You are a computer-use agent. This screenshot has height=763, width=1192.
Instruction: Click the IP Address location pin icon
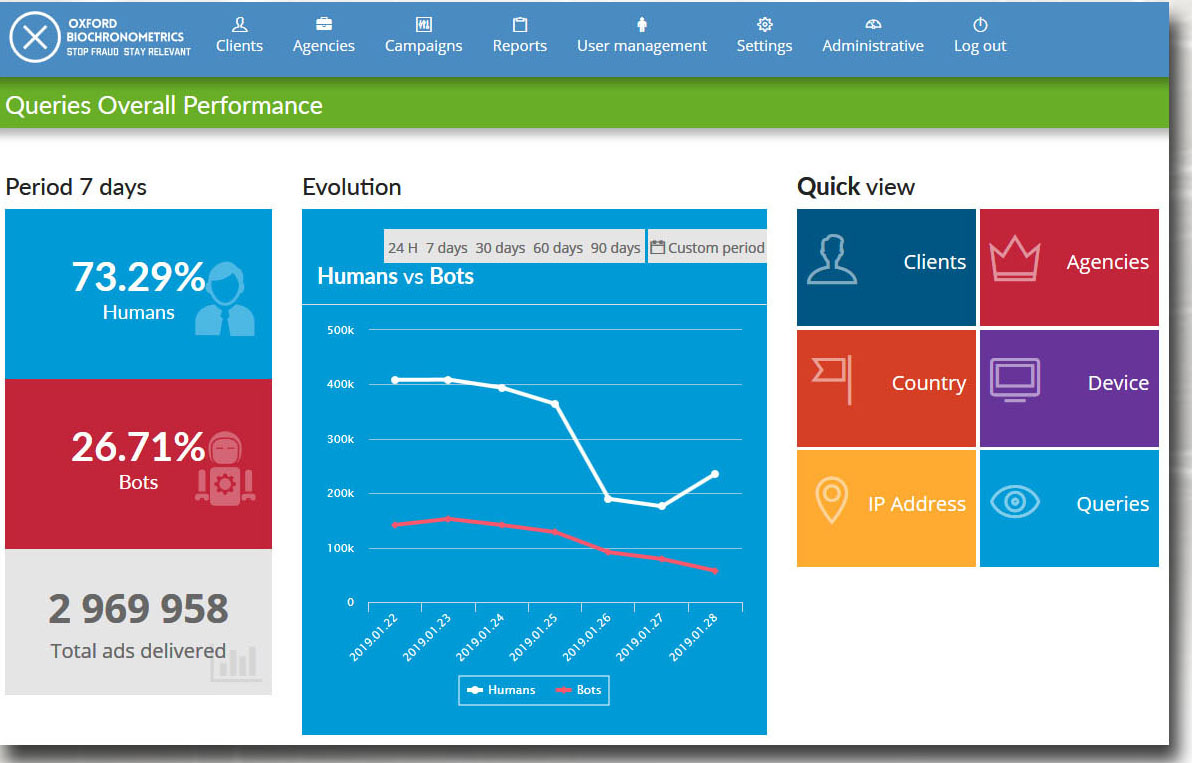832,502
